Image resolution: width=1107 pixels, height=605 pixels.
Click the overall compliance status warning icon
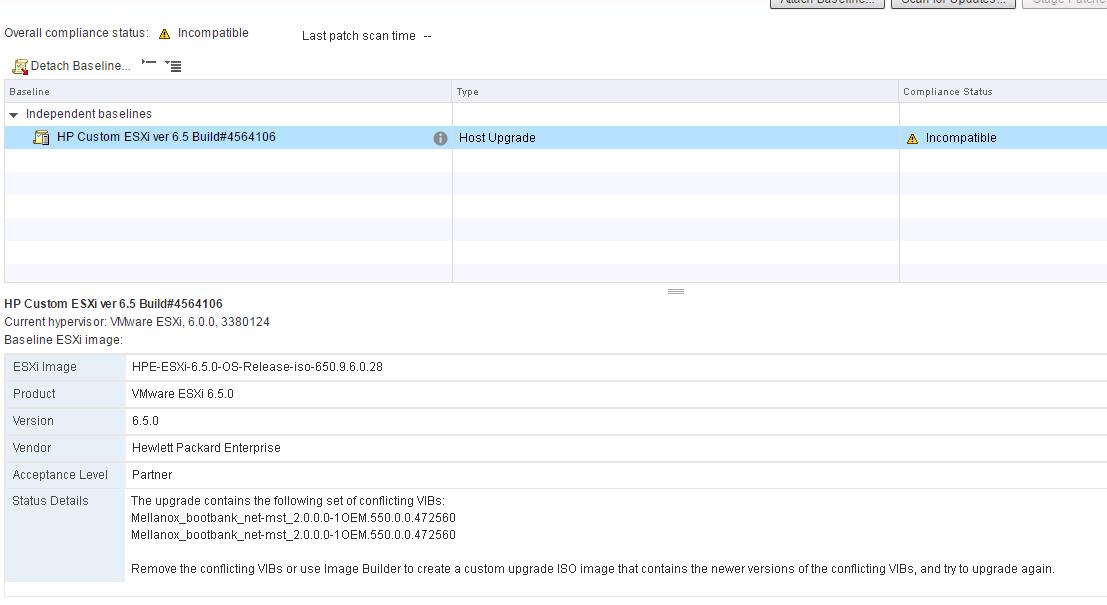[x=165, y=34]
